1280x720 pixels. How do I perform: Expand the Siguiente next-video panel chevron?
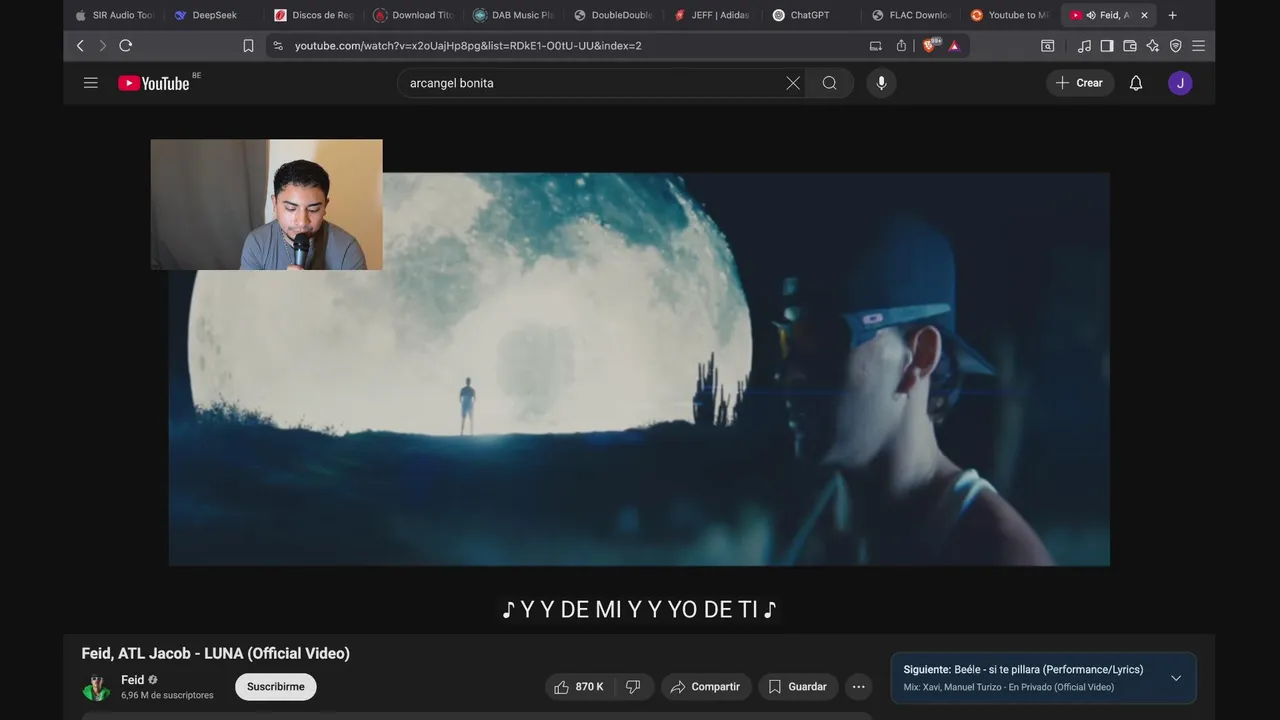tap(1176, 678)
